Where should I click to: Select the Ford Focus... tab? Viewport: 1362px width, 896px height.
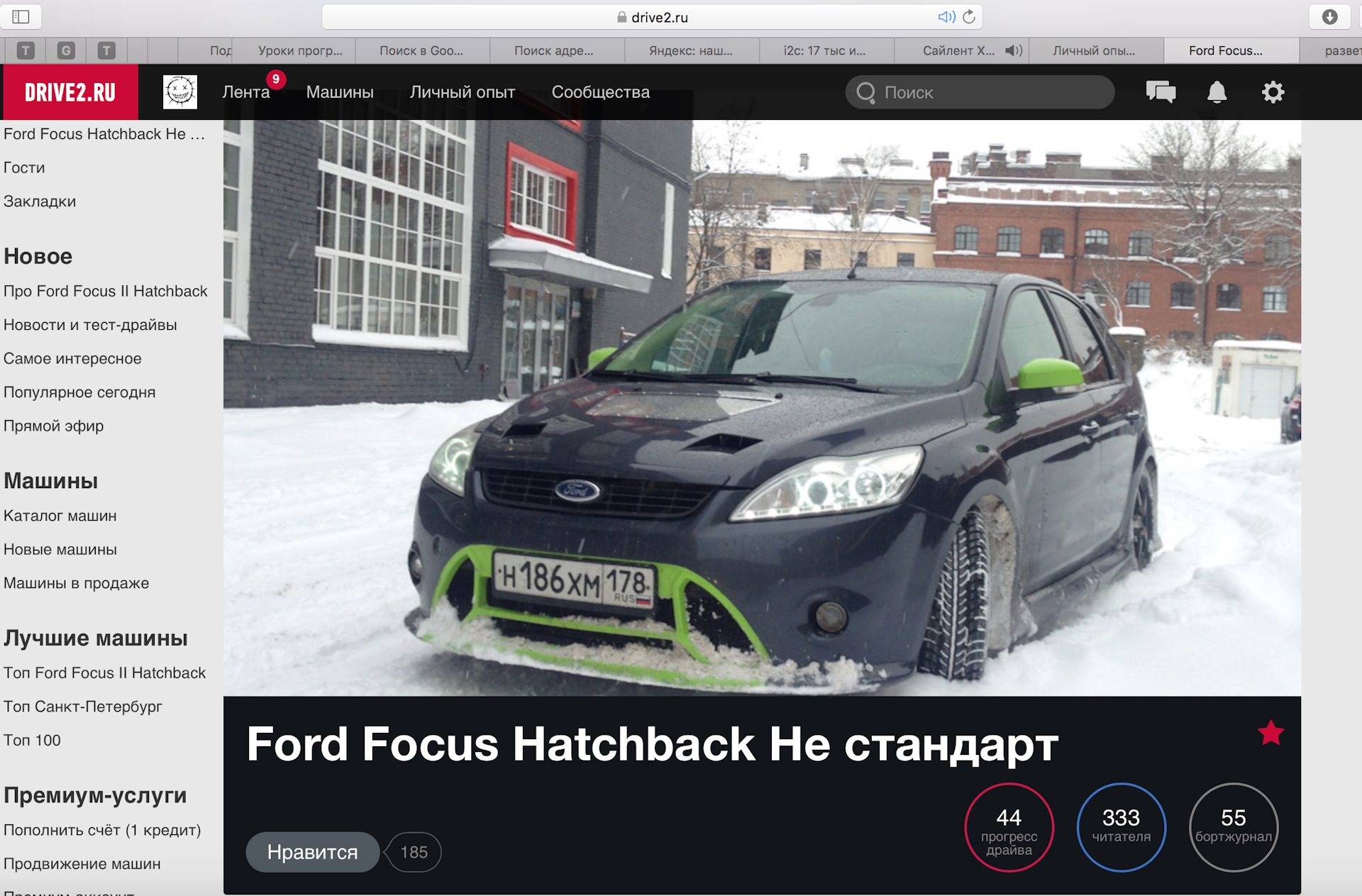tap(1231, 50)
